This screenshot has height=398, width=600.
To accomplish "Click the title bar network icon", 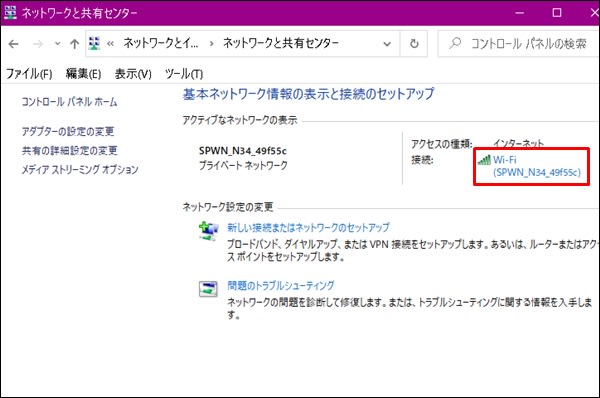I will tap(10, 13).
